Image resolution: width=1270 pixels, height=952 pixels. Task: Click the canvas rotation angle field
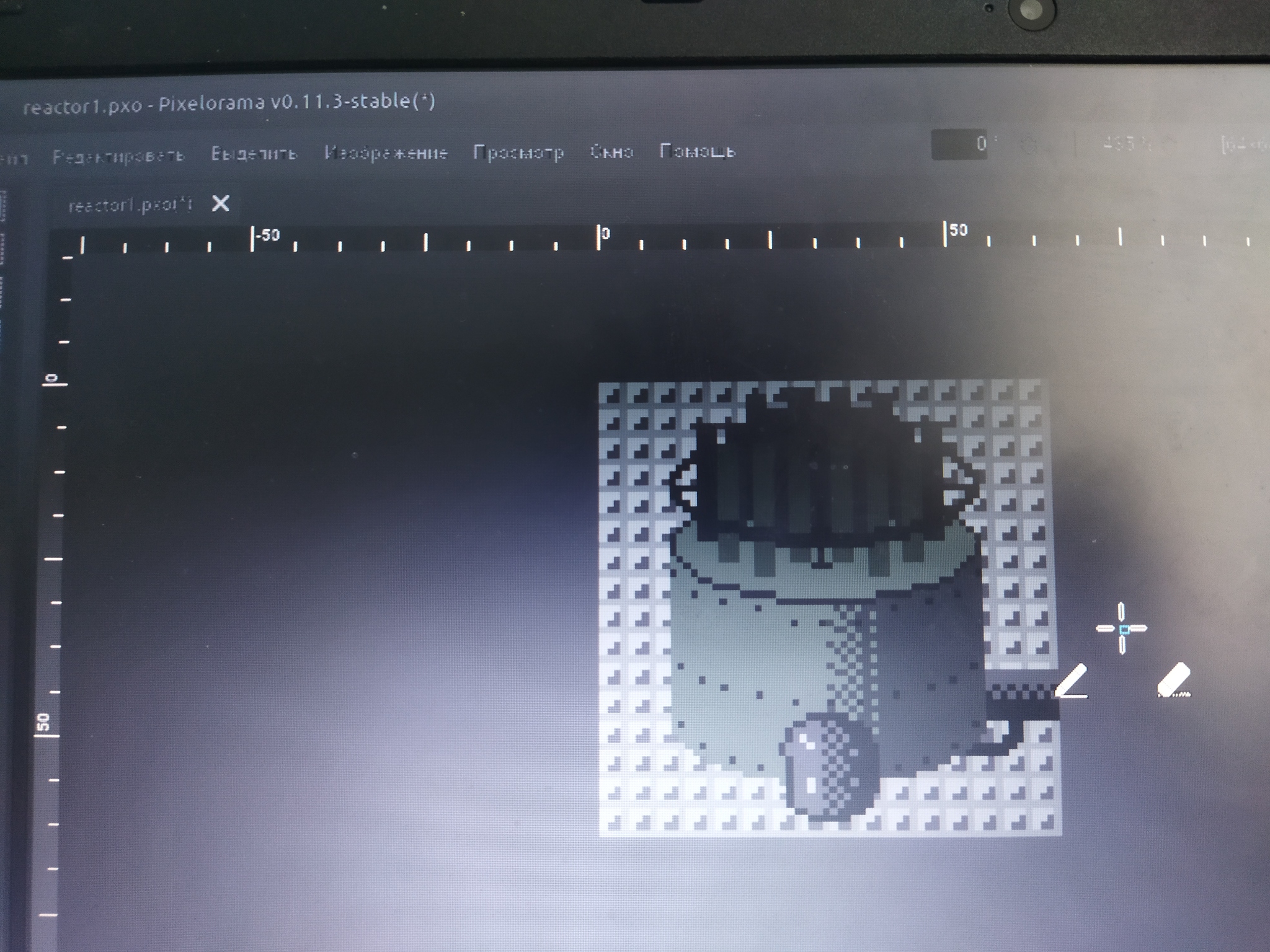(x=959, y=144)
